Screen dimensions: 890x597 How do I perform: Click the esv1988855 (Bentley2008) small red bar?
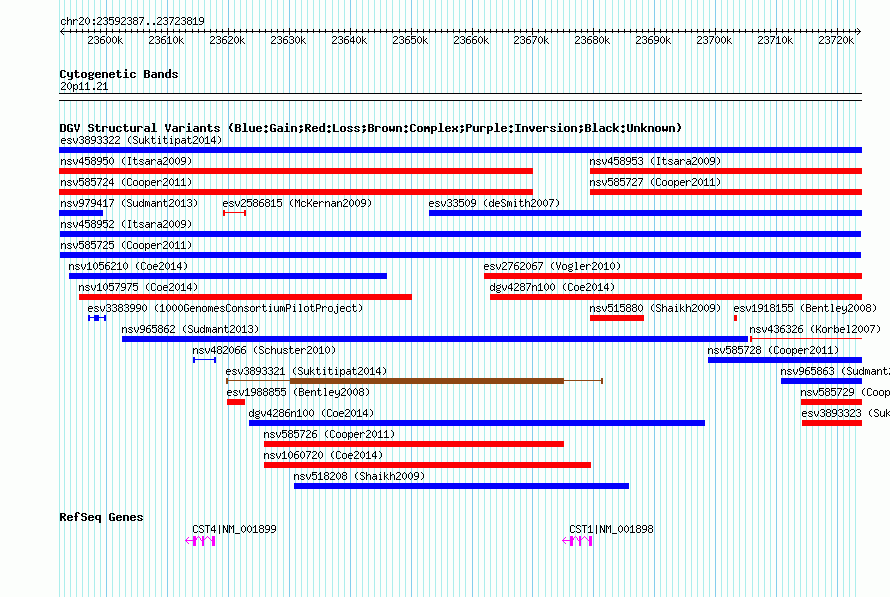236,402
